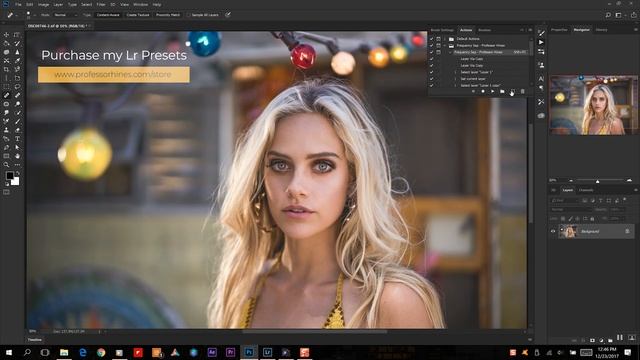Open the Timeline panel label at bottom
This screenshot has width=640, height=360.
[x=35, y=340]
